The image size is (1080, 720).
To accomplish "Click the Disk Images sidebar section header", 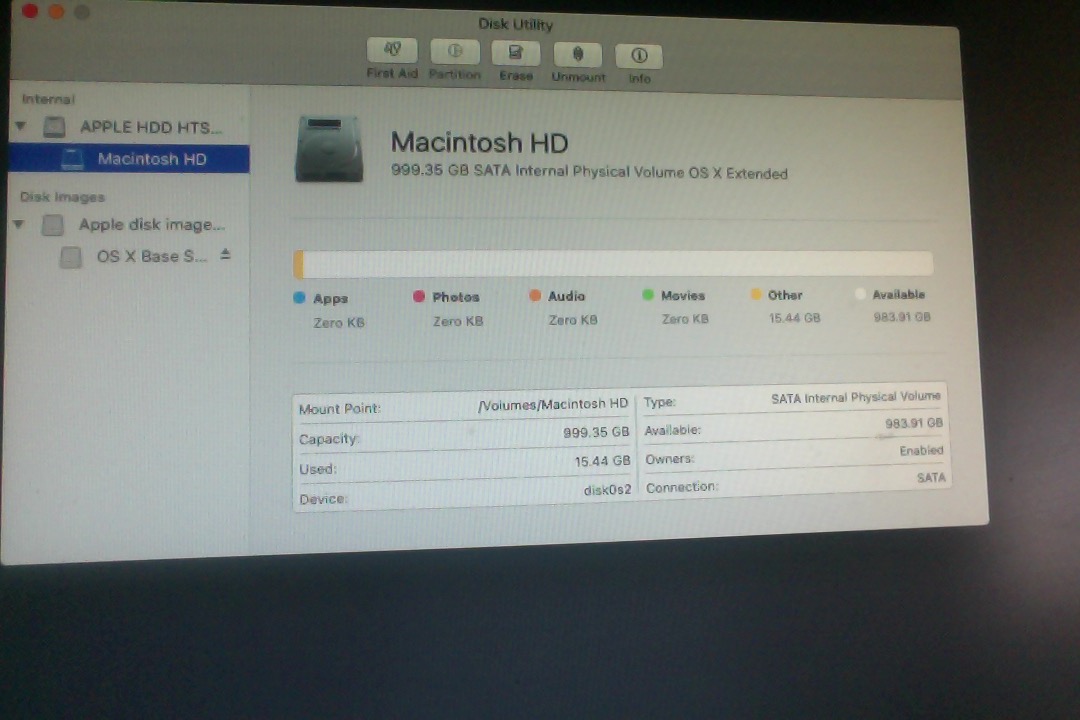I will (x=62, y=197).
